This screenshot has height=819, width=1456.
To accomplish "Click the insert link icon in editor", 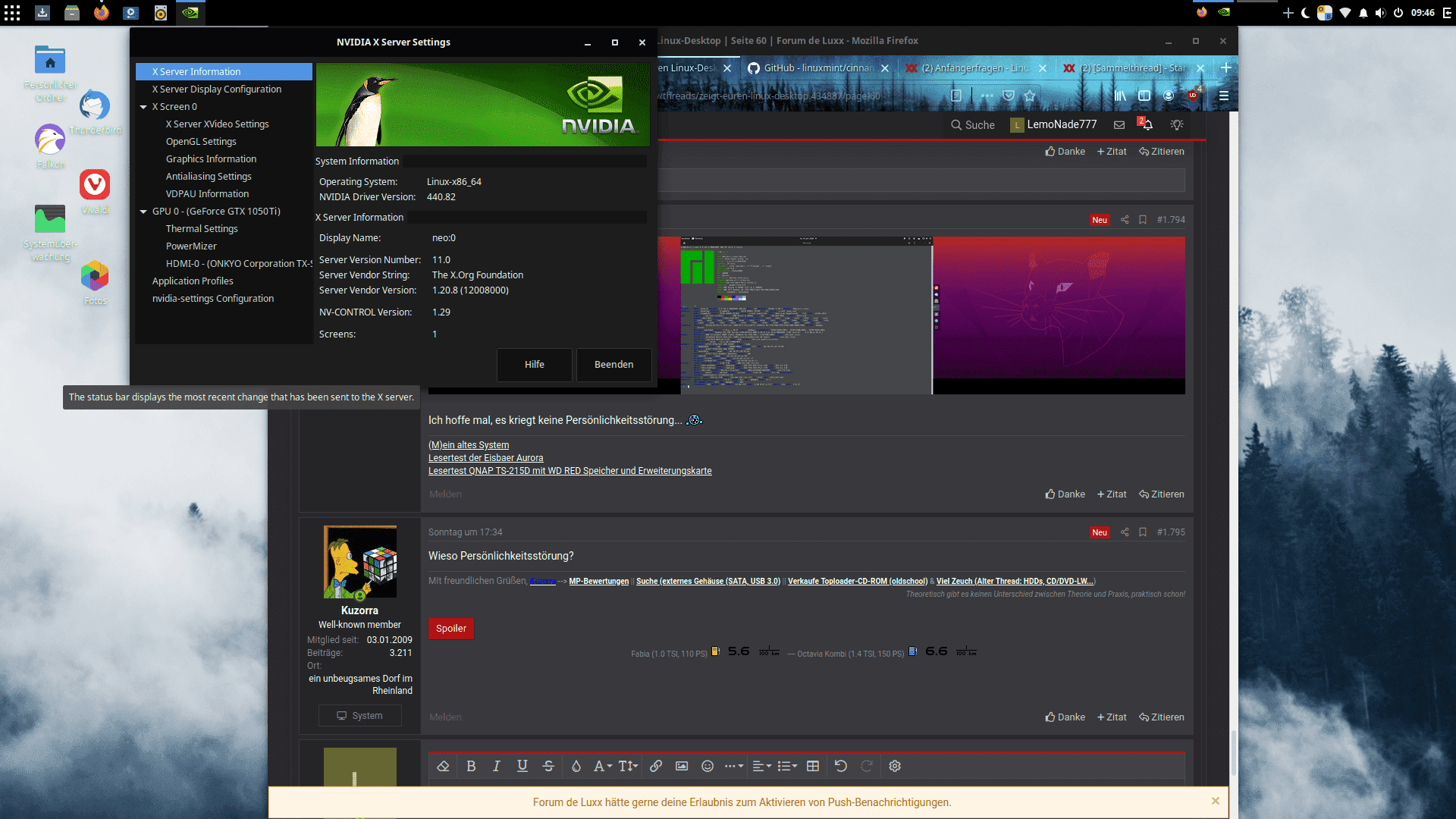I will 656,766.
